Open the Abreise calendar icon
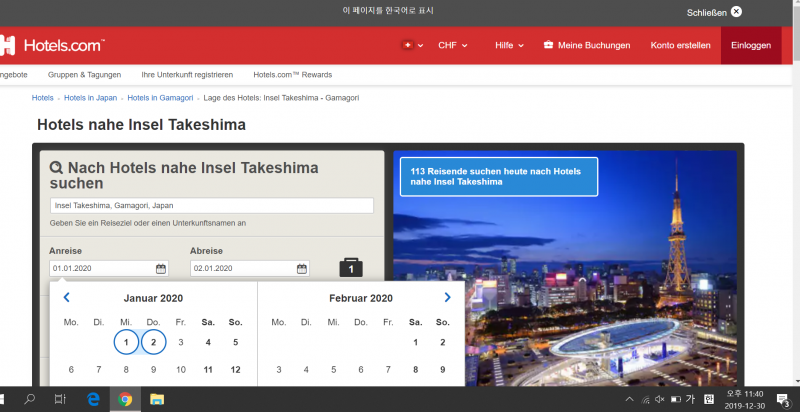The width and height of the screenshot is (800, 412). (302, 268)
